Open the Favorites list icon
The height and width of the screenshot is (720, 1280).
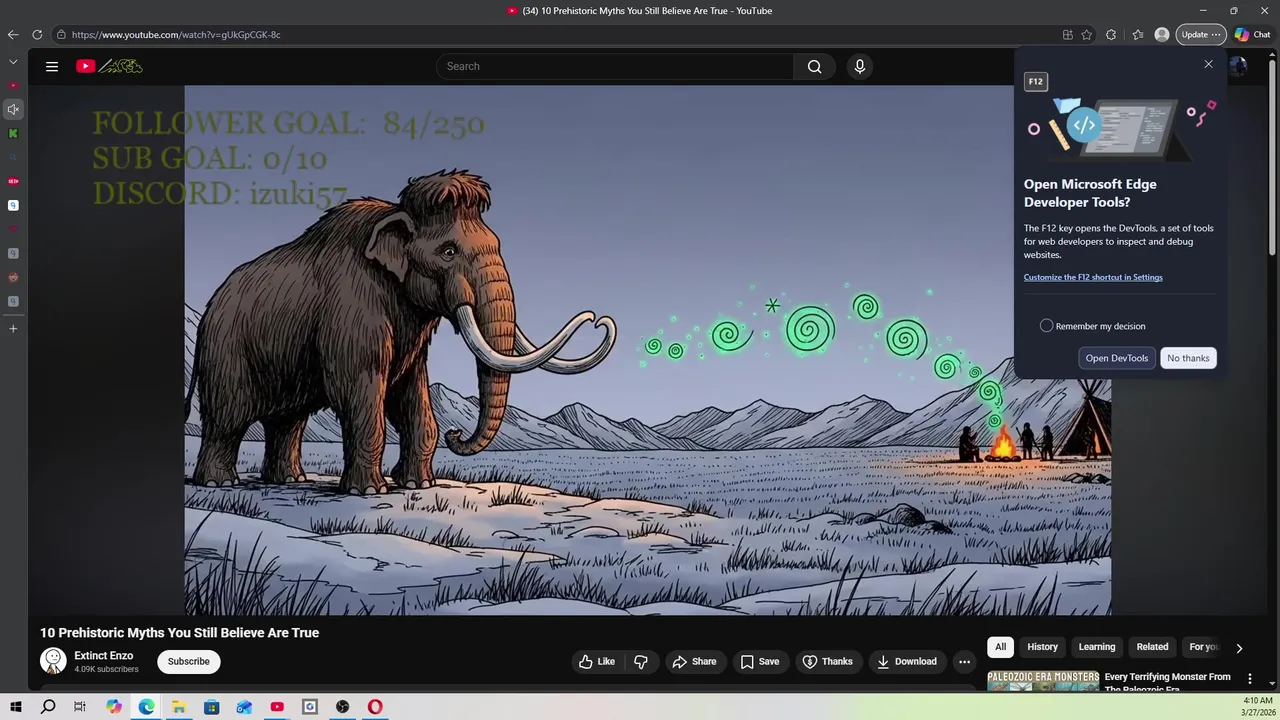1138,34
